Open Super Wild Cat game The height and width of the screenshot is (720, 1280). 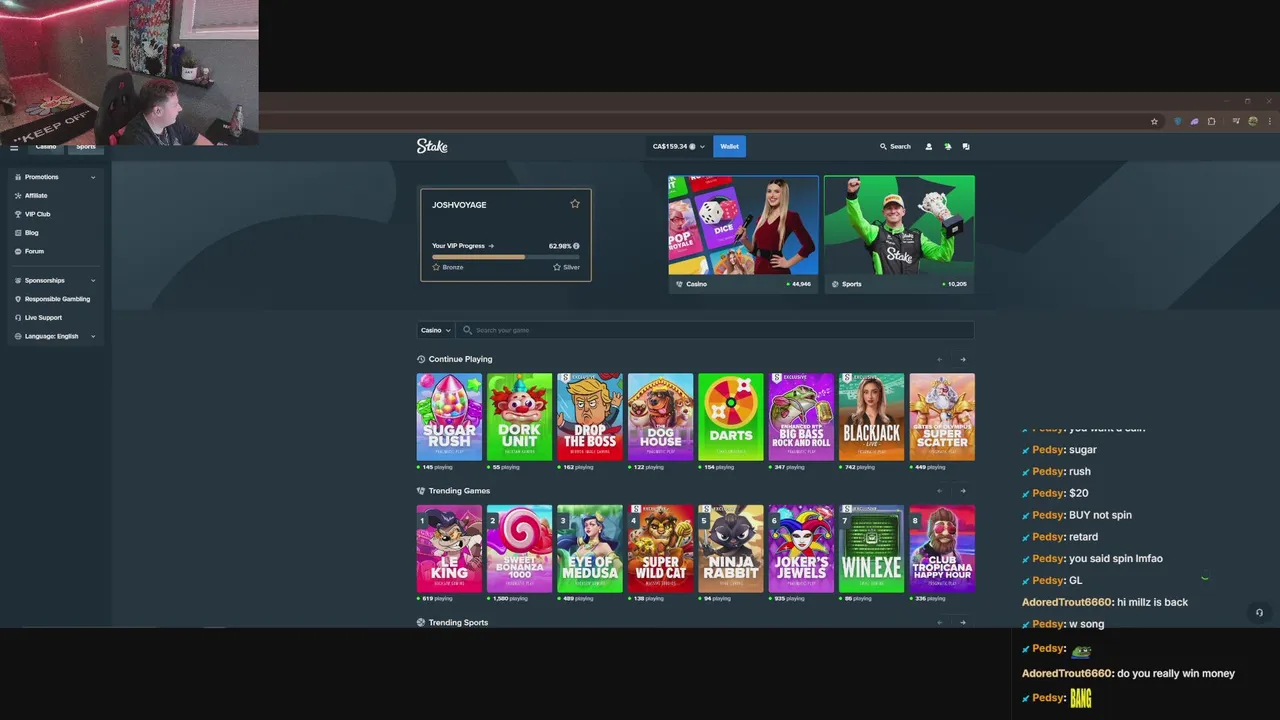(x=660, y=549)
